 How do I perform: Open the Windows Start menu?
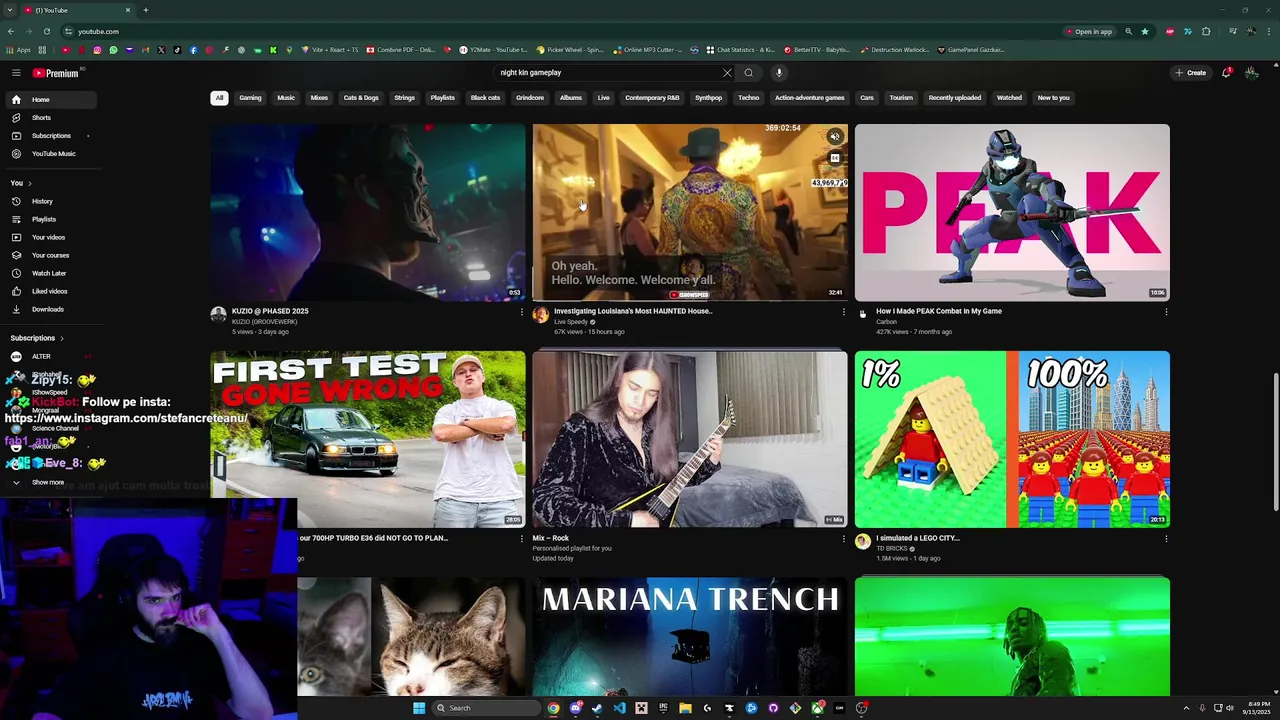[x=419, y=708]
